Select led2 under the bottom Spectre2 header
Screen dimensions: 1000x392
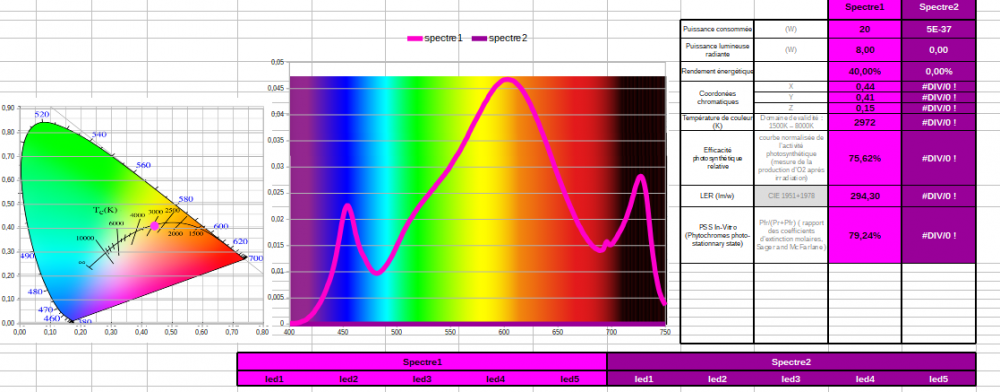(x=717, y=379)
